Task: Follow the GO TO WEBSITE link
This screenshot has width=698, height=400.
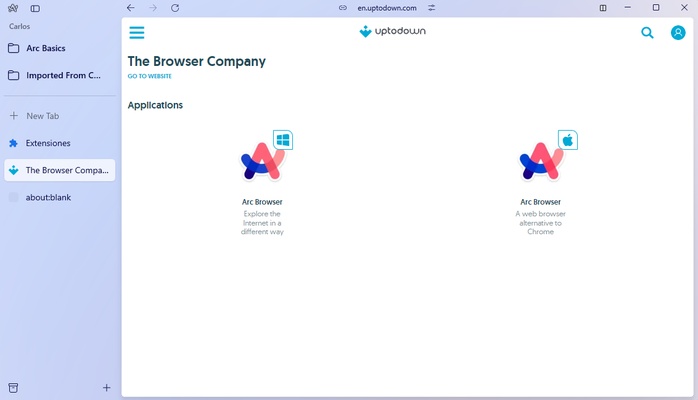Action: click(x=150, y=76)
